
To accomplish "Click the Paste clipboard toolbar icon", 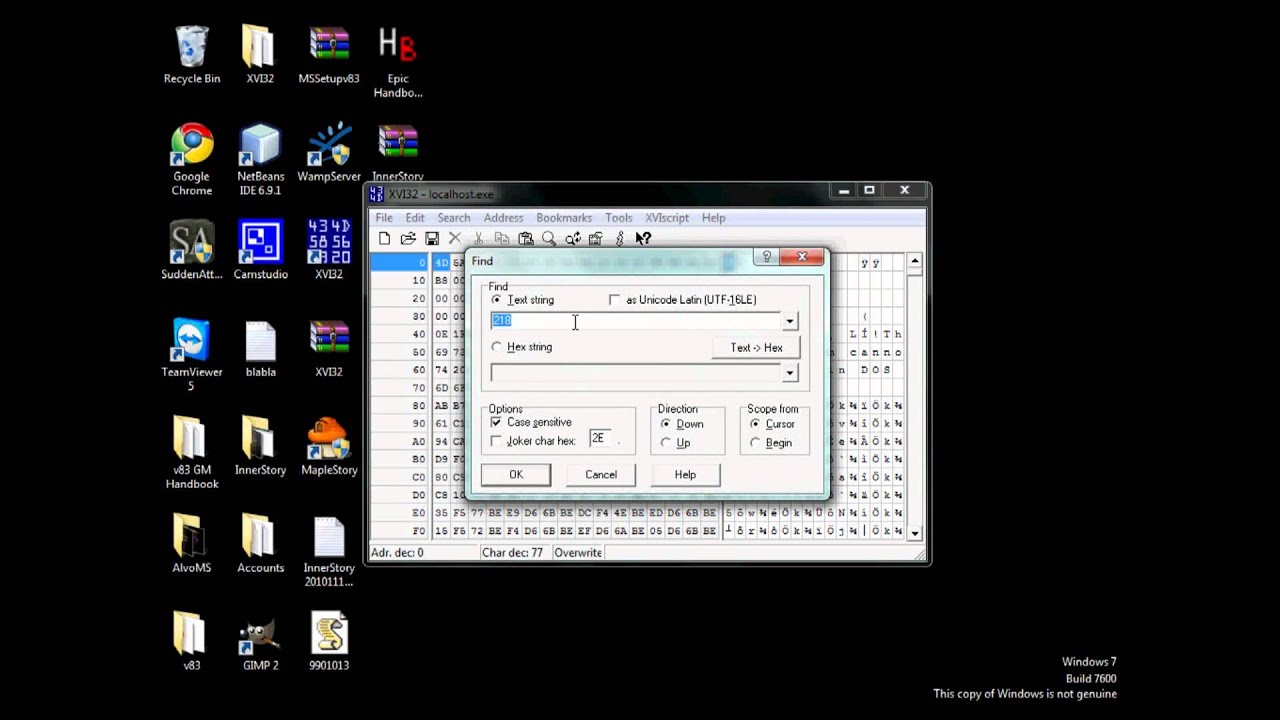I will tap(526, 238).
